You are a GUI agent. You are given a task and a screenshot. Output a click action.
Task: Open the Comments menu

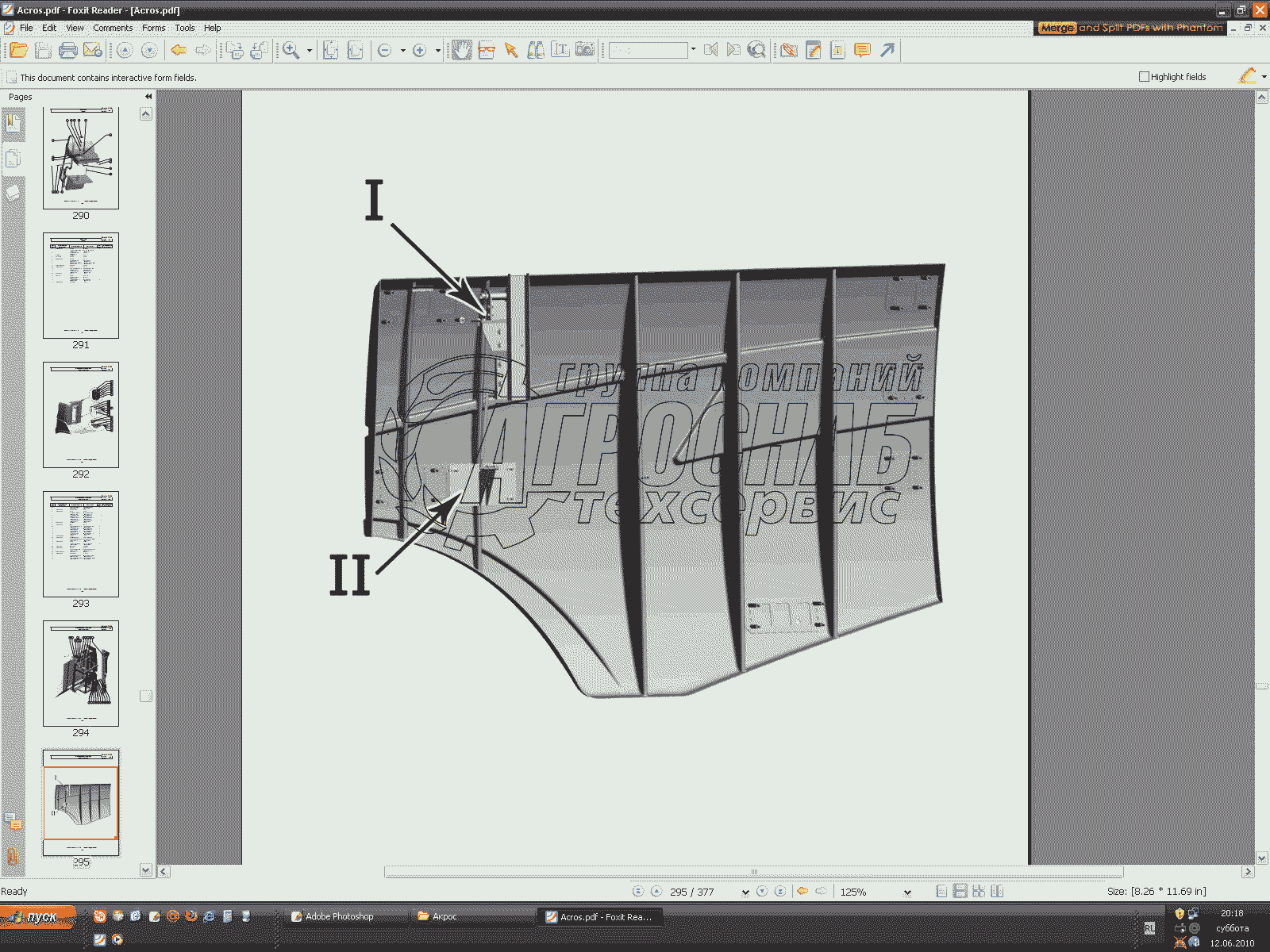coord(113,28)
